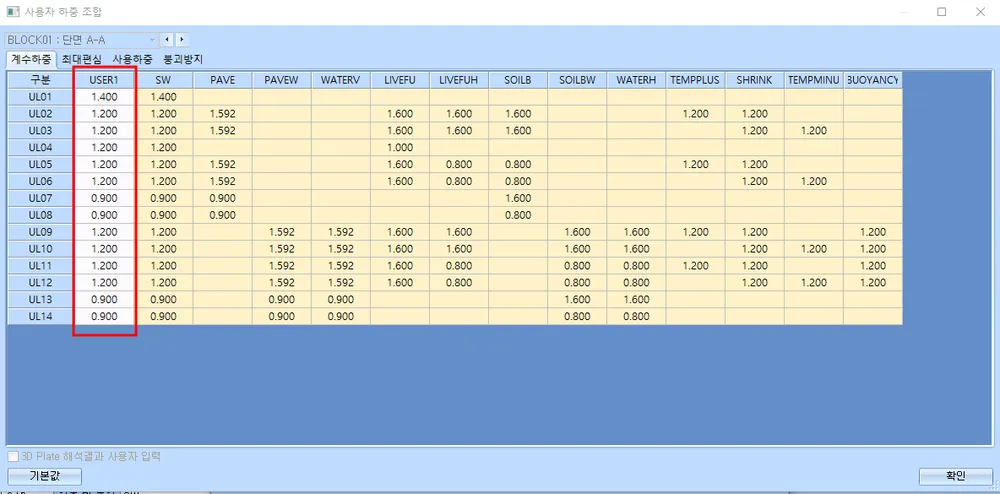Screen dimensions: 1000x494
Task: Select row header UL09
Action: [41, 232]
